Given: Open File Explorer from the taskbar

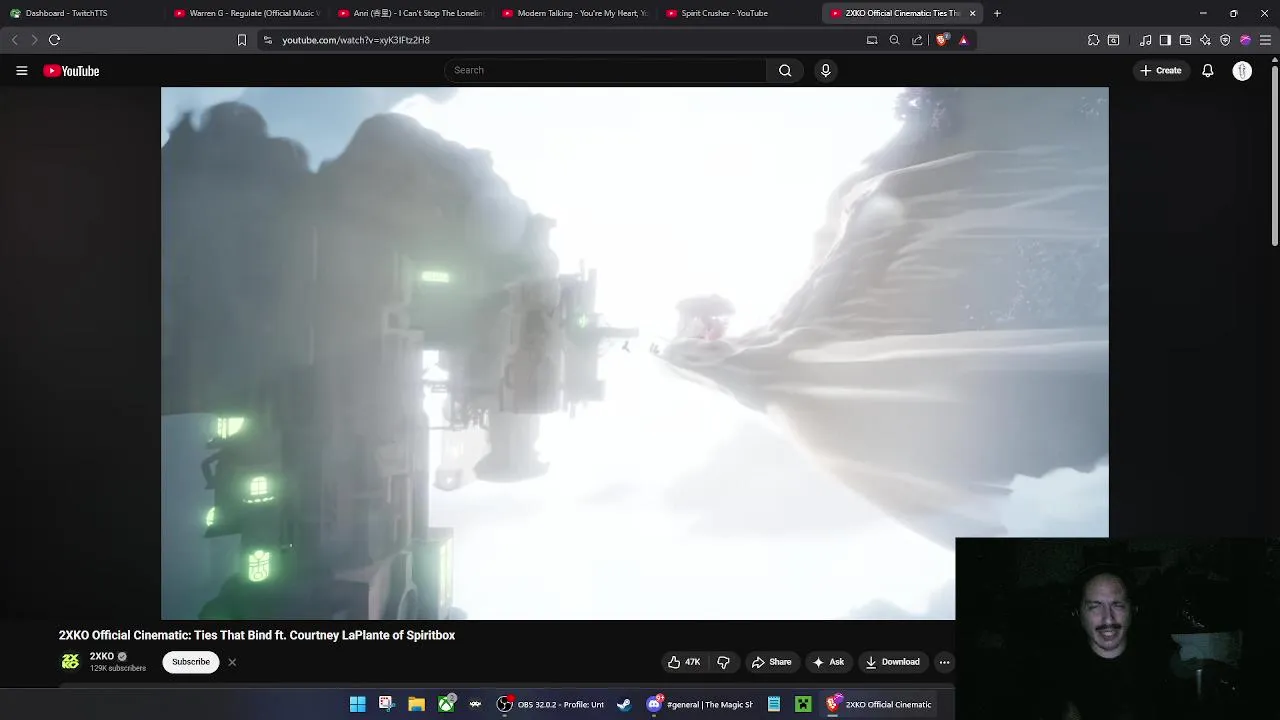Looking at the screenshot, I should 416,704.
